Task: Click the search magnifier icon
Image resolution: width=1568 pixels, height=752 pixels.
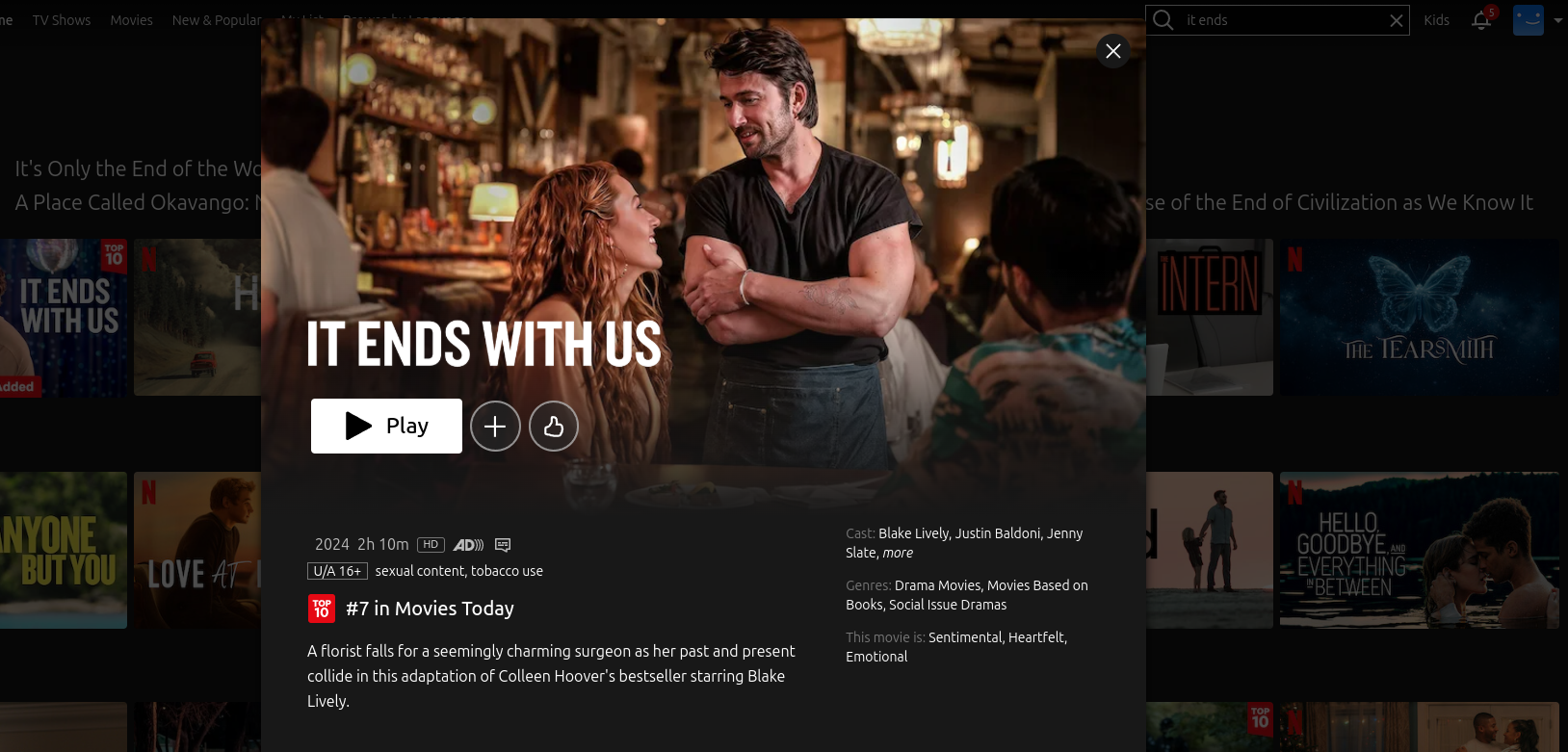Action: point(1163,20)
